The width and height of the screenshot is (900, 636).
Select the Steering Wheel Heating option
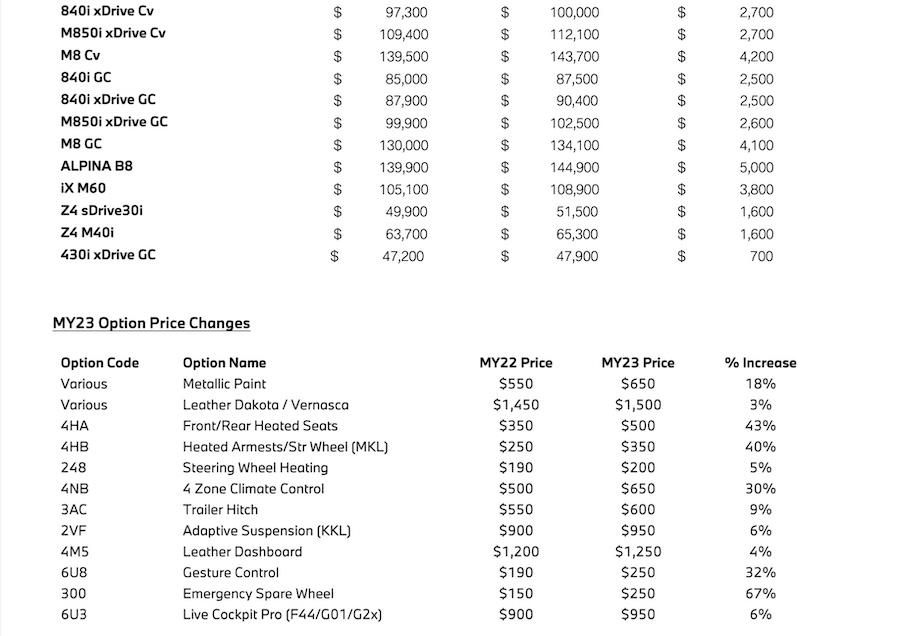[255, 468]
